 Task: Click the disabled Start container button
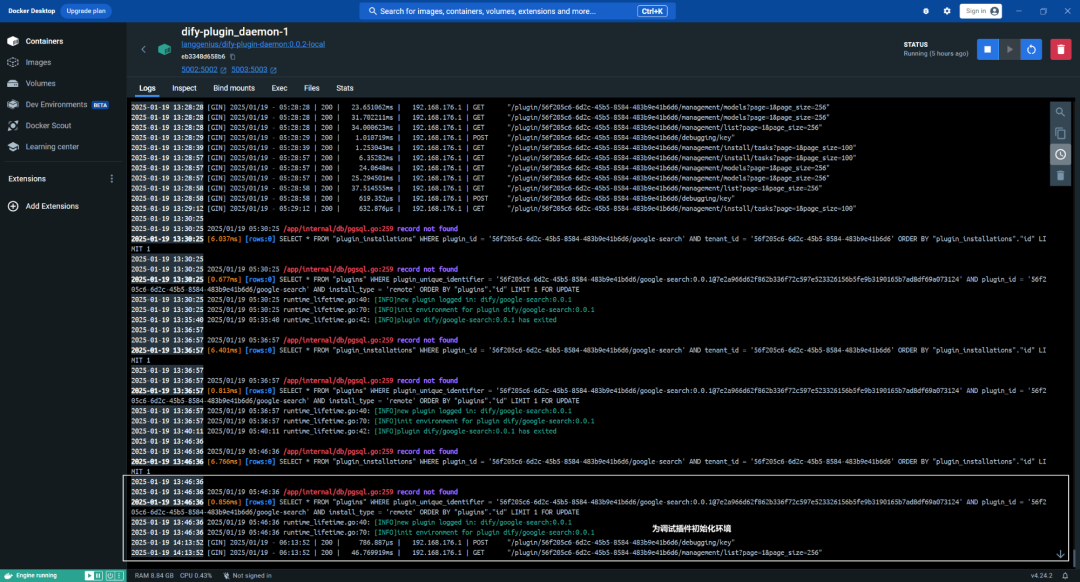pyautogui.click(x=1010, y=50)
